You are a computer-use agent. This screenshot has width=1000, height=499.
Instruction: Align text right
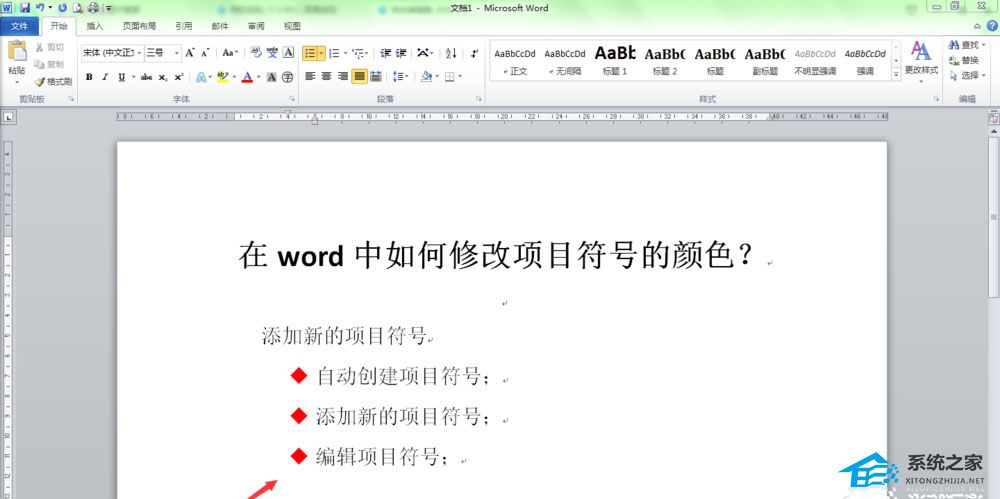pyautogui.click(x=343, y=77)
